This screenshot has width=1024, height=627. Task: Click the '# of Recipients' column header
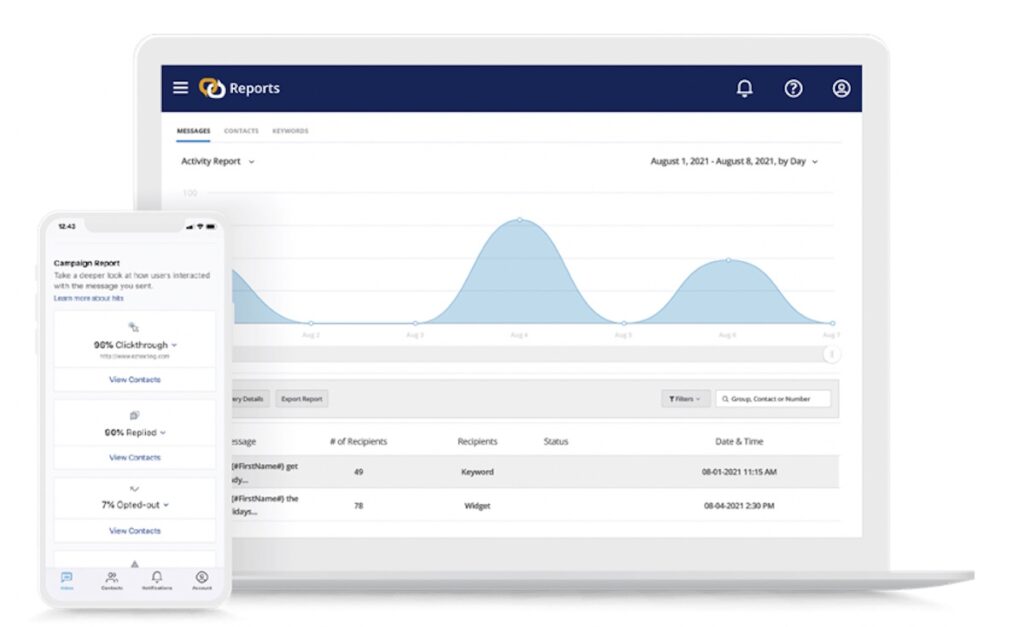359,442
